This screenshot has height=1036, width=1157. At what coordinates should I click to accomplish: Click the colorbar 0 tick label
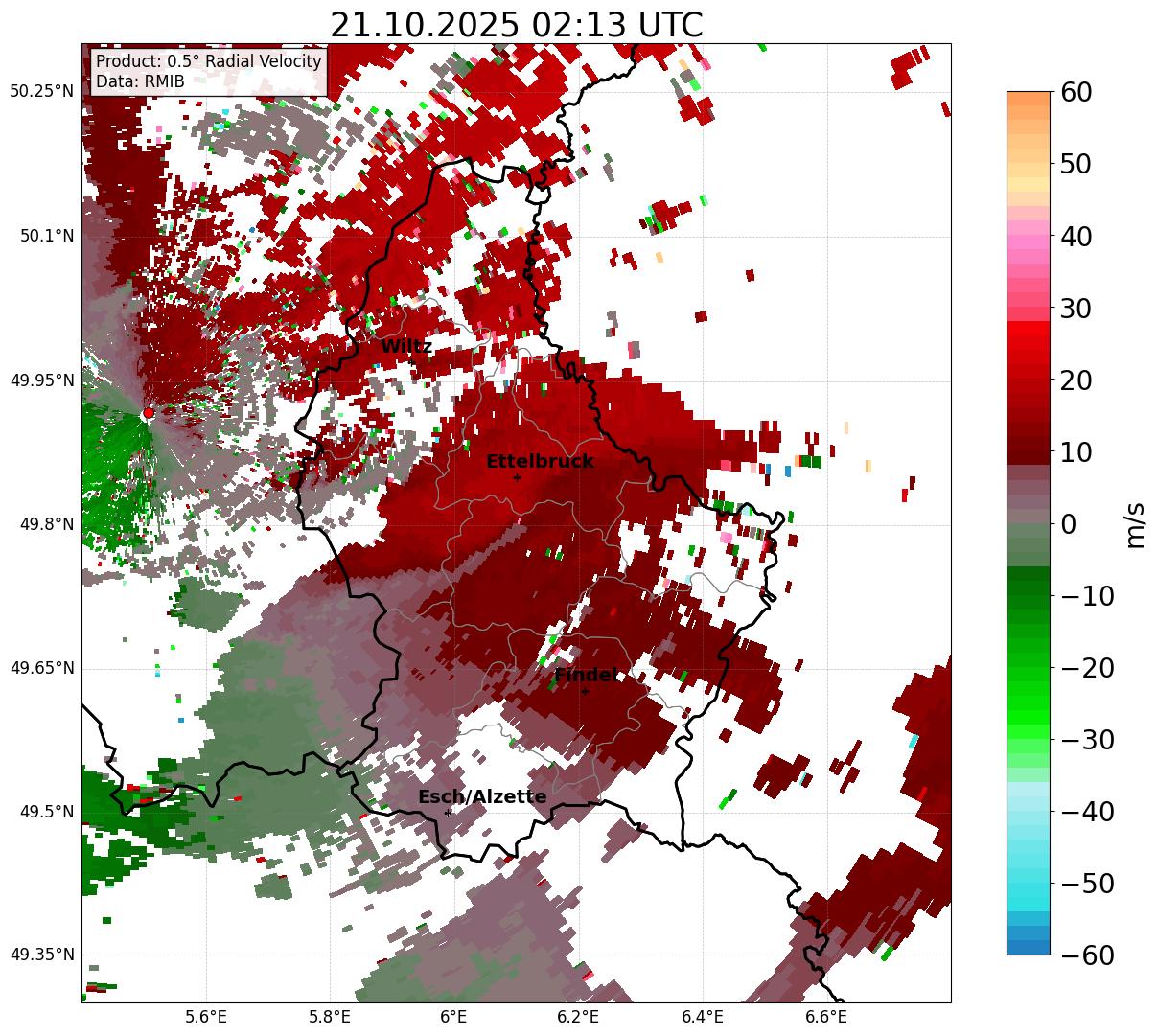(x=1068, y=523)
